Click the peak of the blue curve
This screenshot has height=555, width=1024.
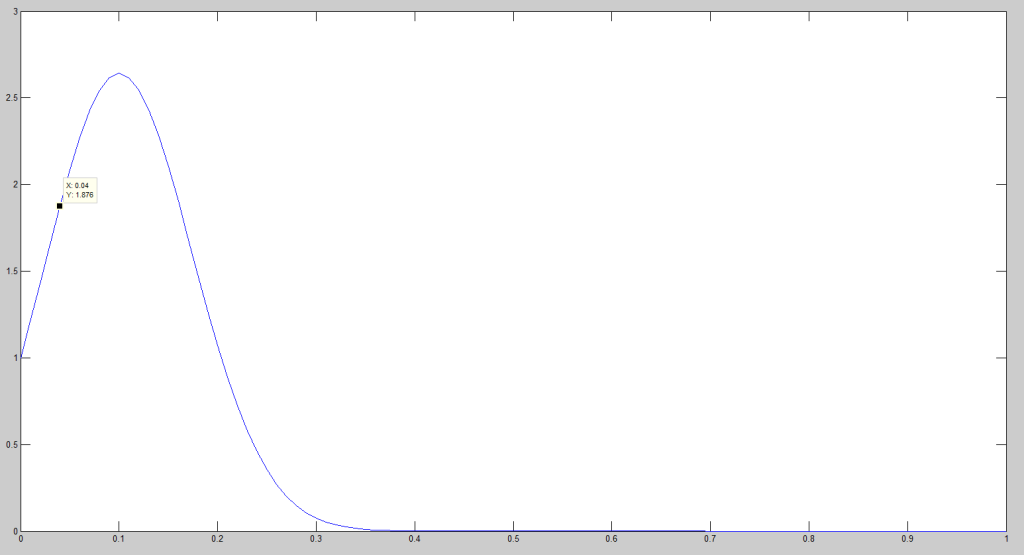119,73
